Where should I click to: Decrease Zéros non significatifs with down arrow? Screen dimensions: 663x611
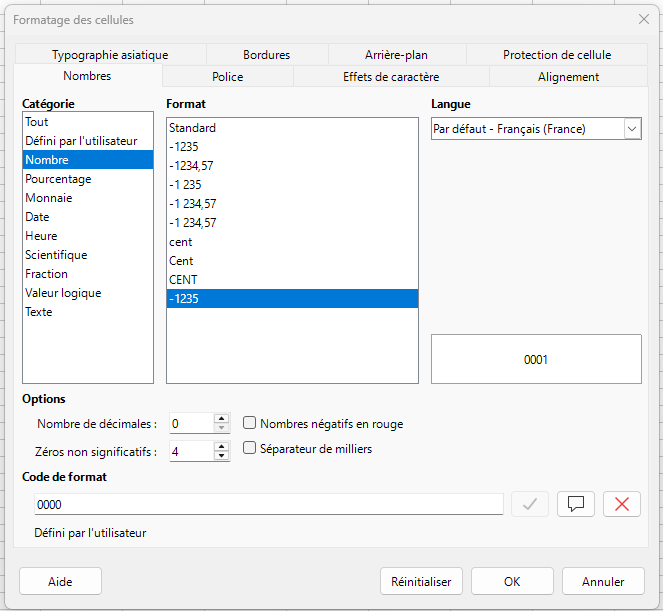pyautogui.click(x=222, y=457)
